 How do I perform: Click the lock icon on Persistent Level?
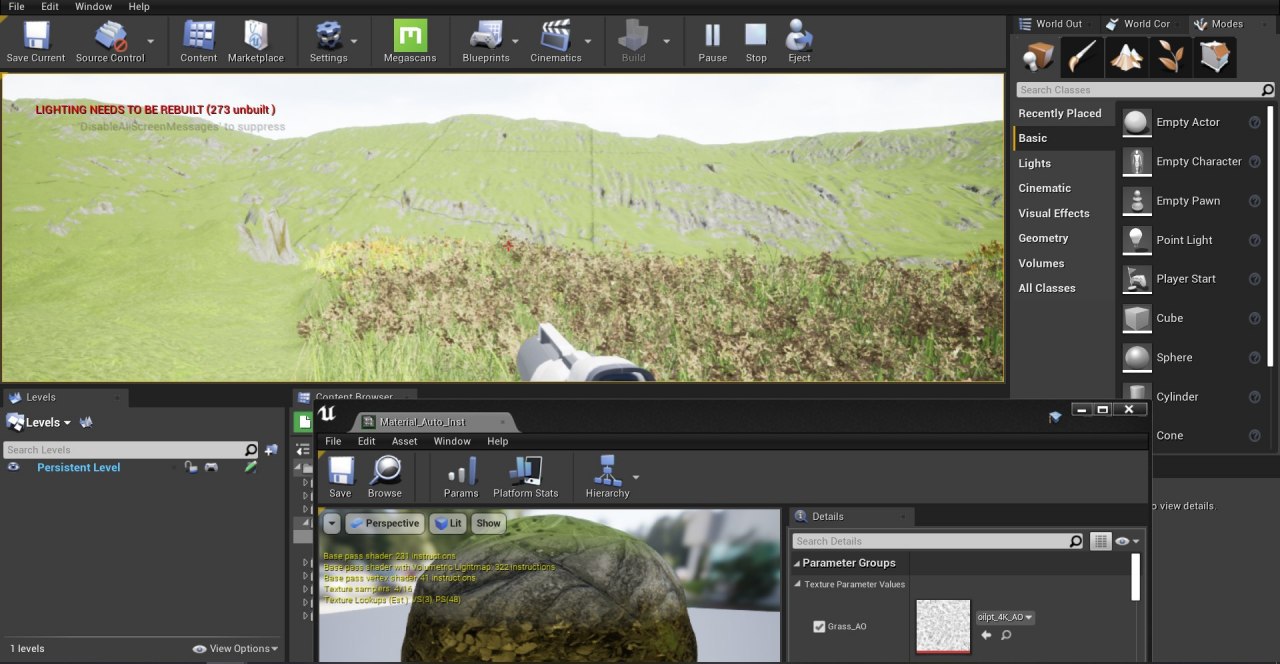[191, 467]
